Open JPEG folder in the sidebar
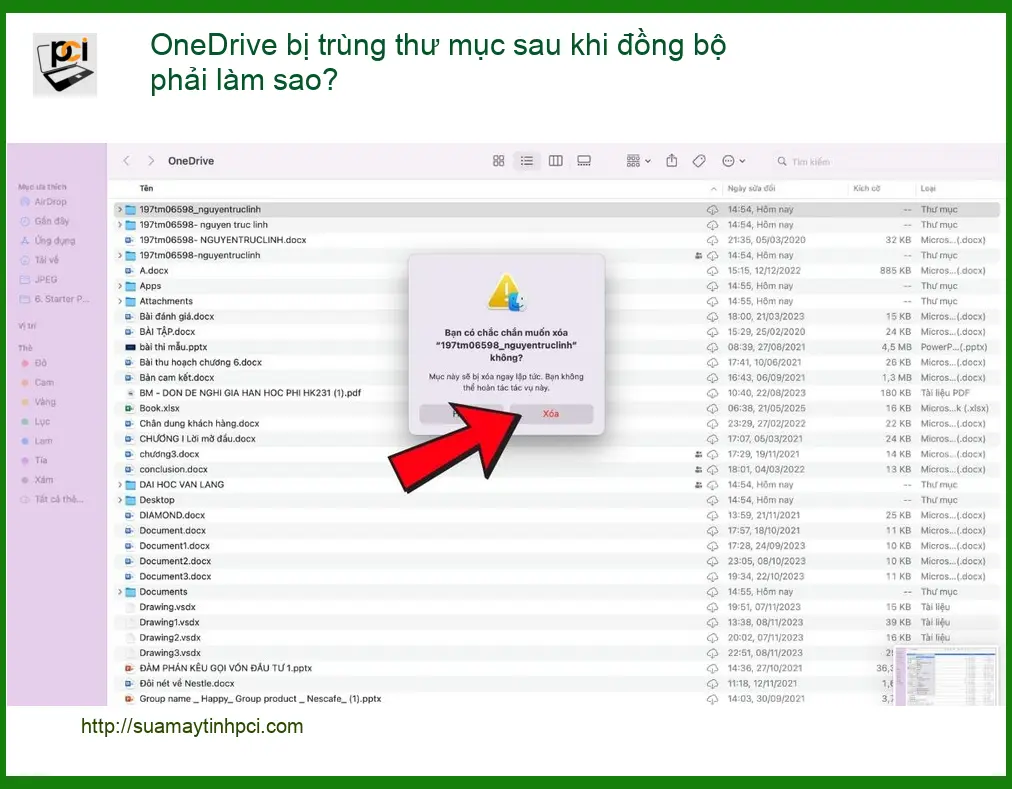Viewport: 1012px width, 789px height. 39,279
